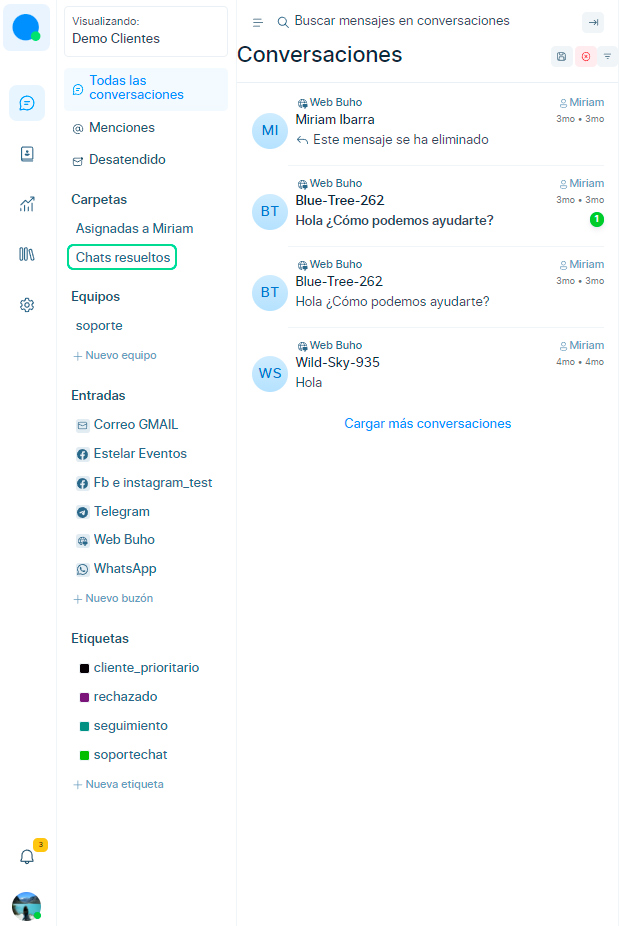
Task: Open the WhatsApp inbox
Action: point(124,569)
